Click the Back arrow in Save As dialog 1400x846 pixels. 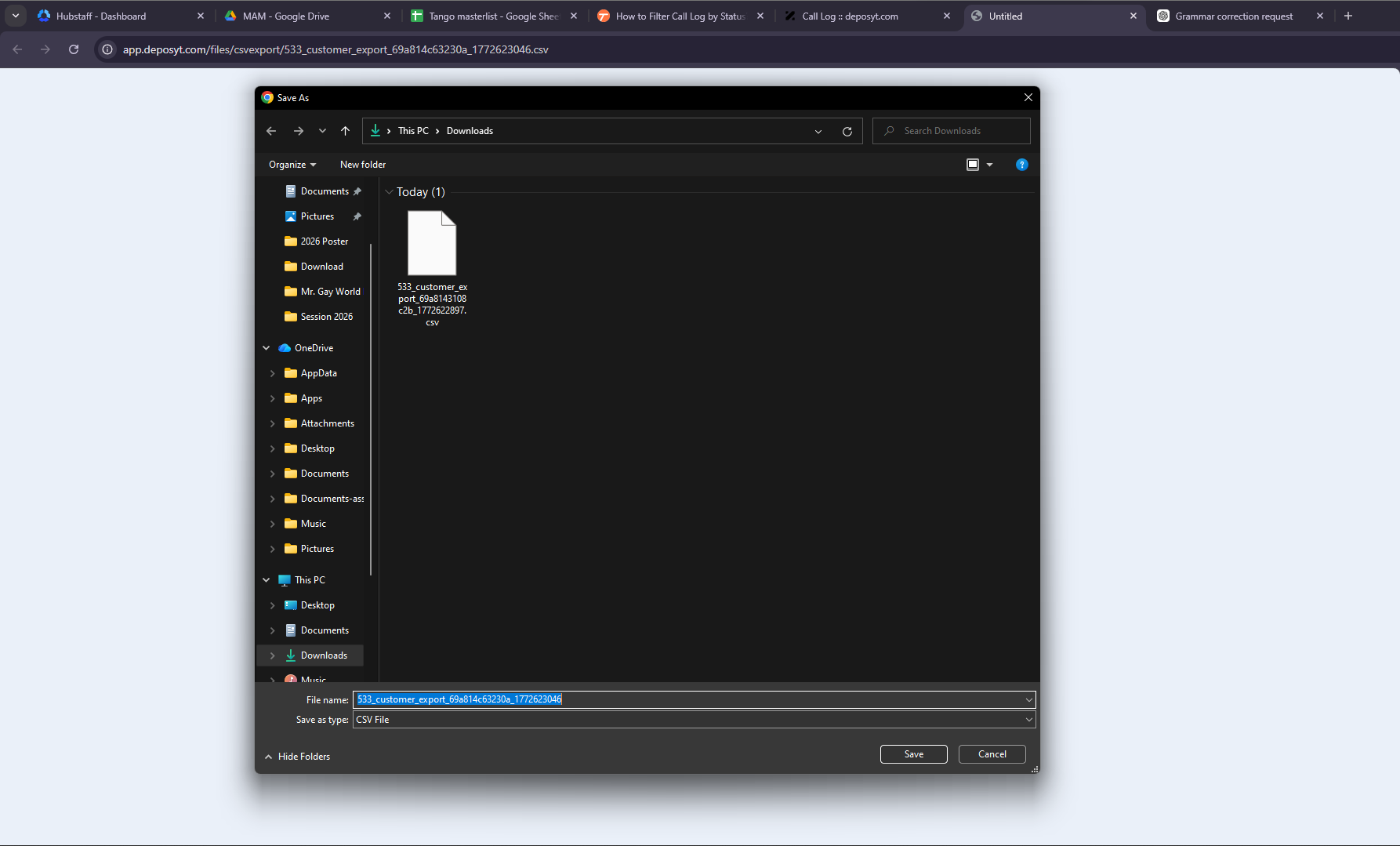click(271, 131)
